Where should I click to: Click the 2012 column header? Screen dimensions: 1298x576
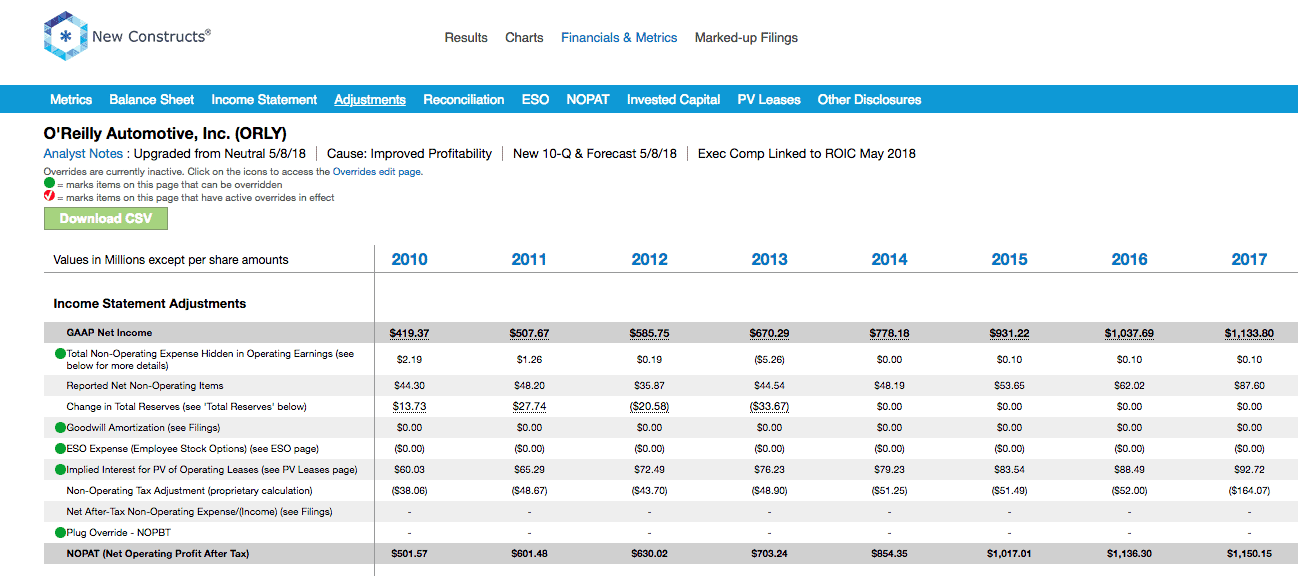pos(649,259)
